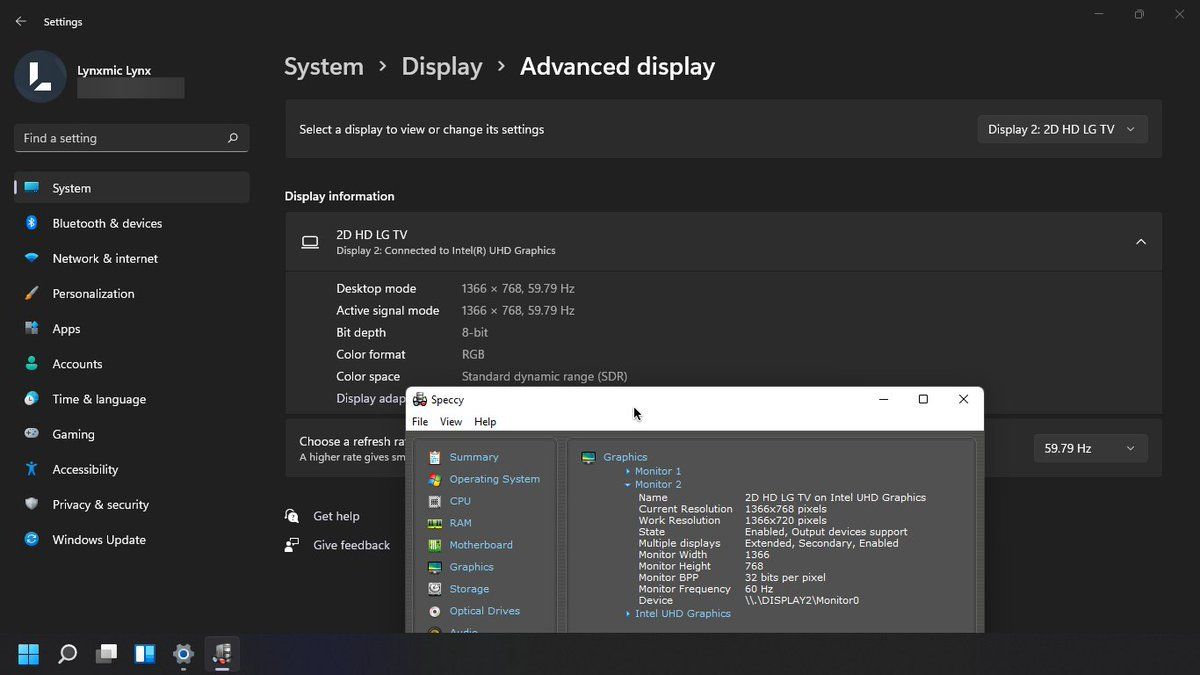Image resolution: width=1200 pixels, height=675 pixels.
Task: Open the File menu in Speccy
Action: click(420, 422)
